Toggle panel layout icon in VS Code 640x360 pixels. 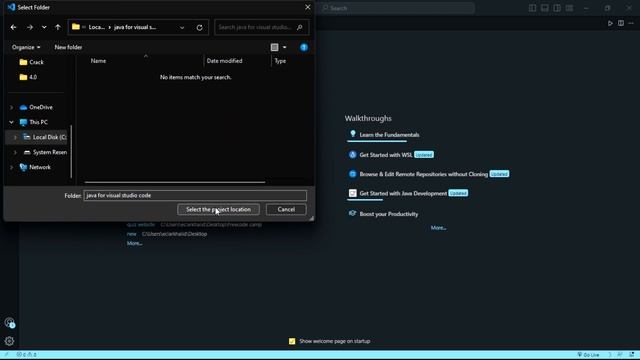(544, 8)
